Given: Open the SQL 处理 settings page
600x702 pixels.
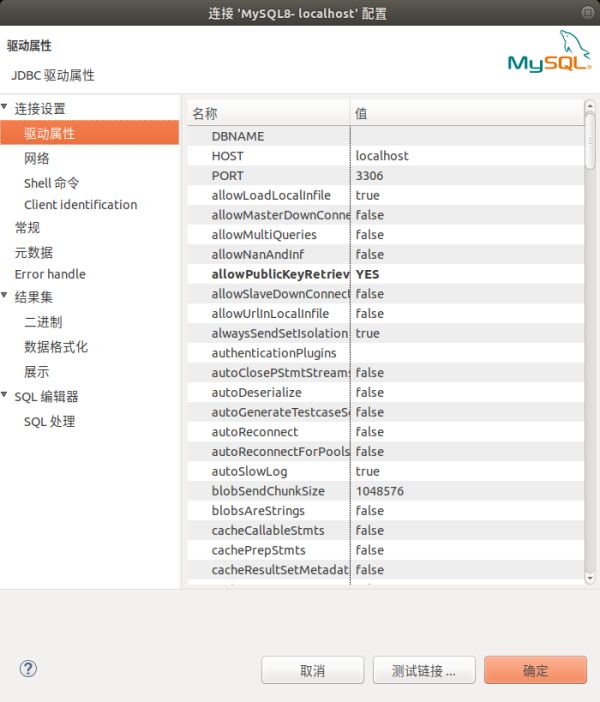Looking at the screenshot, I should pos(50,422).
